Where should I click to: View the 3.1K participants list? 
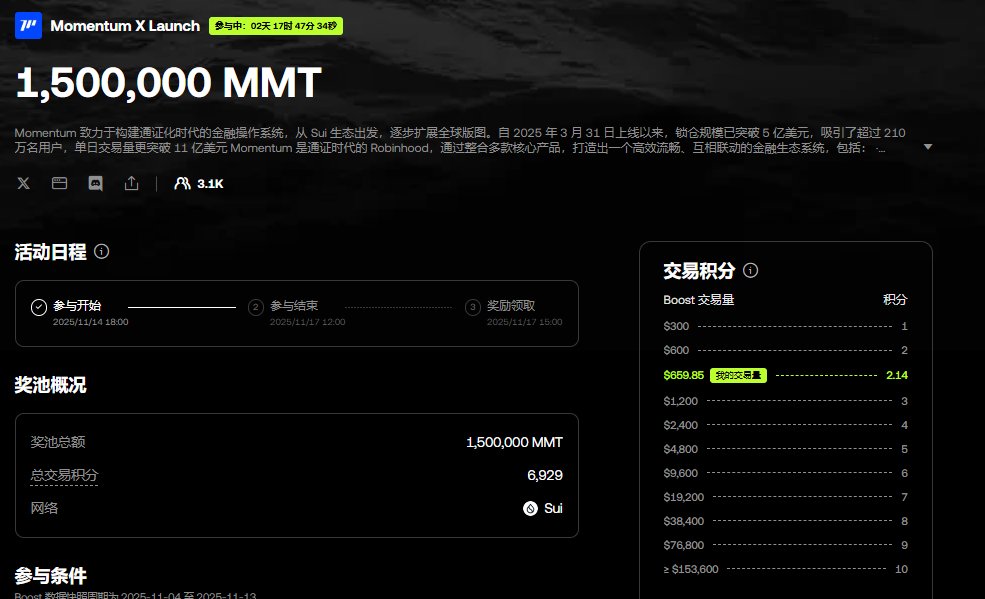[195, 183]
